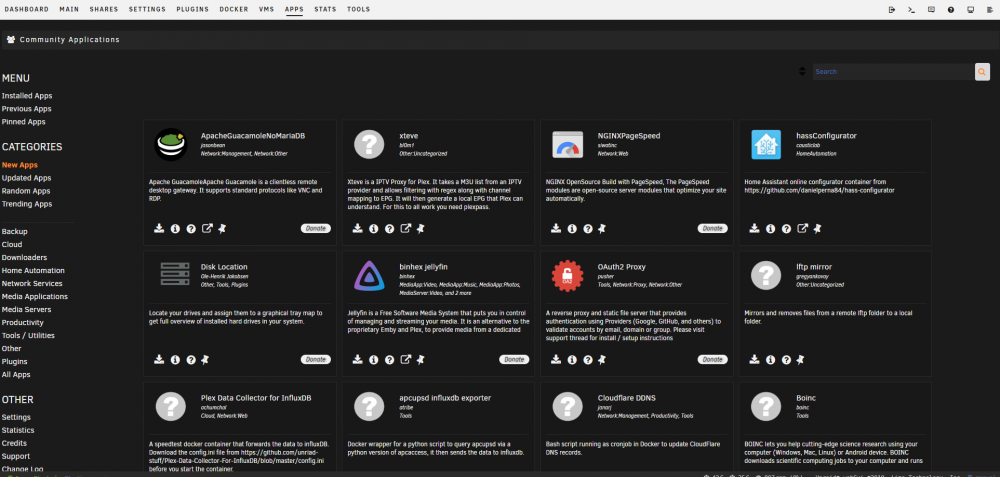Open the DASHBOARD tab

point(27,10)
